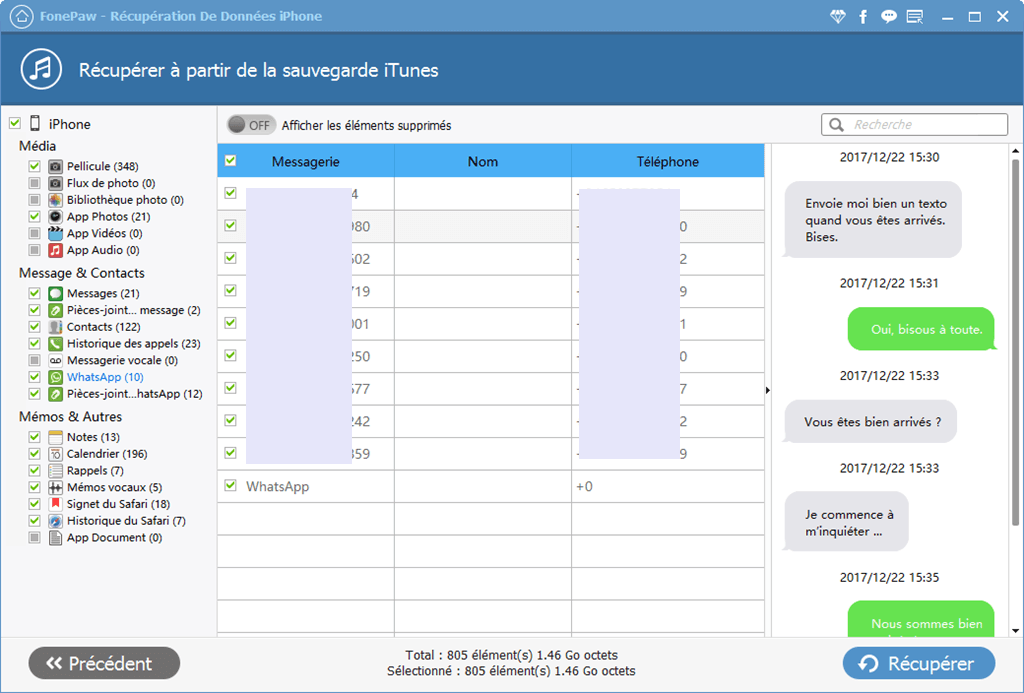Click the Bibliothèque photo icon
The width and height of the screenshot is (1024, 693).
56,200
